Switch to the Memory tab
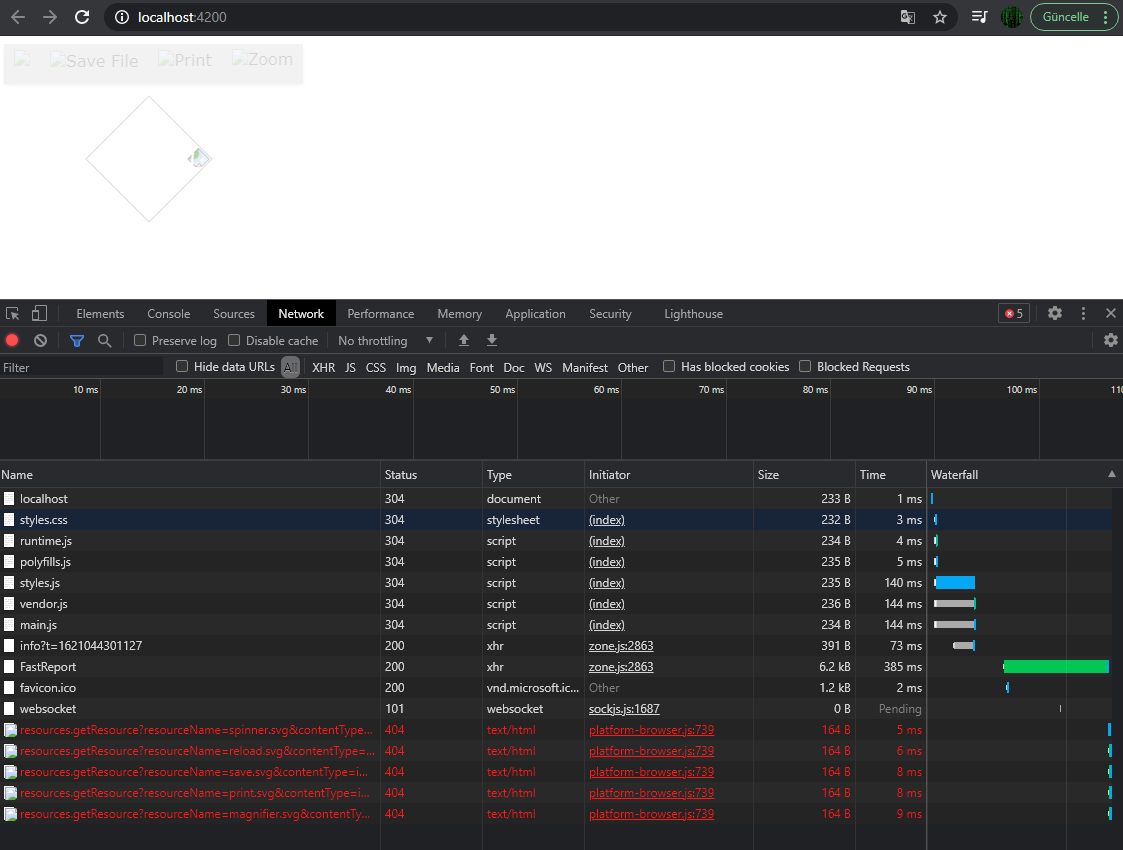This screenshot has height=850, width=1123. [460, 314]
